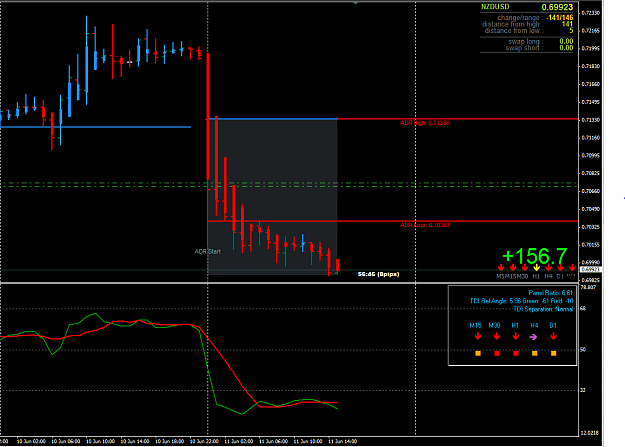Click the -141/146 change/range value
This screenshot has width=625, height=447.
point(560,18)
